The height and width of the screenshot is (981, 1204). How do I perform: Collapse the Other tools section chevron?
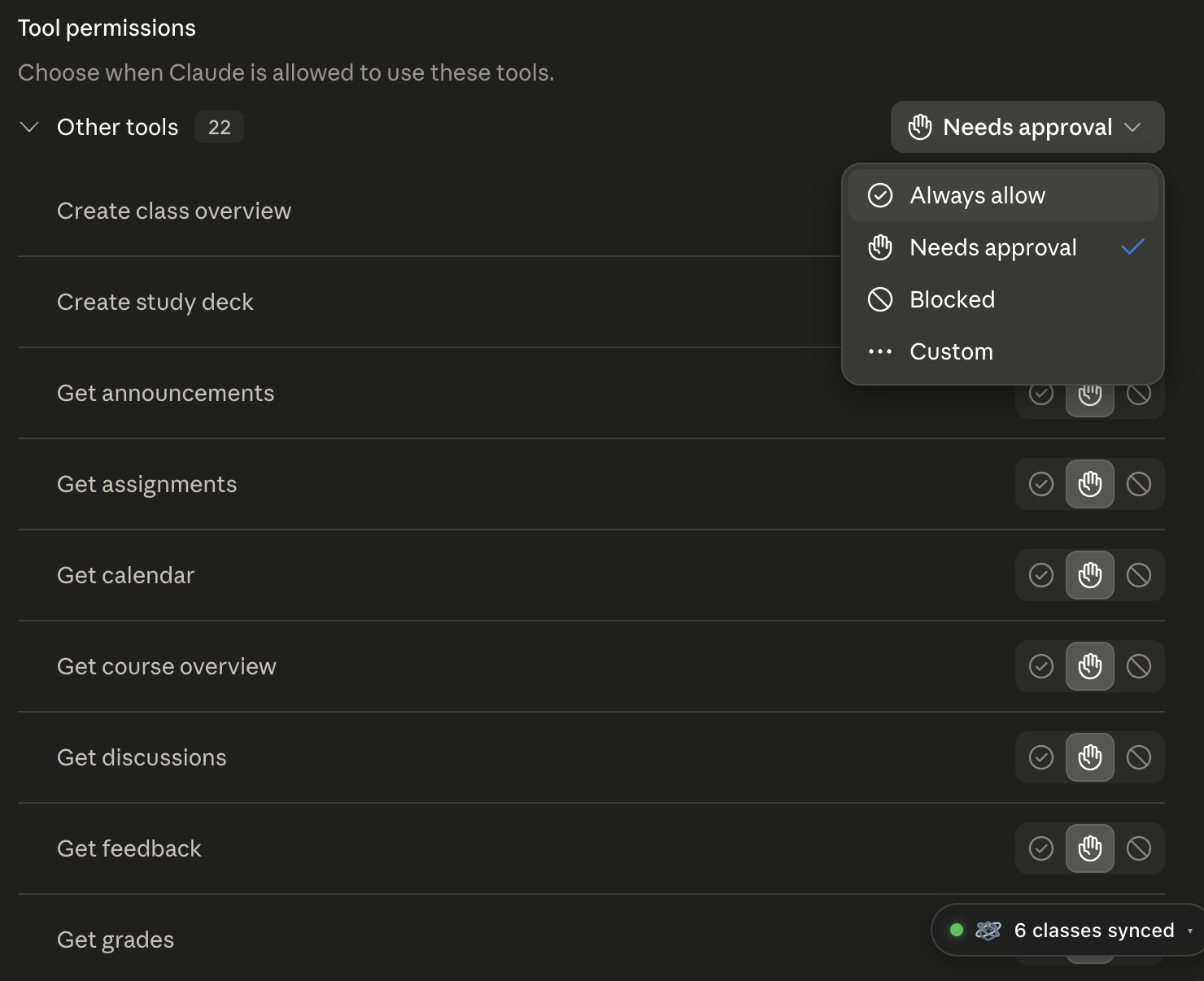point(29,127)
